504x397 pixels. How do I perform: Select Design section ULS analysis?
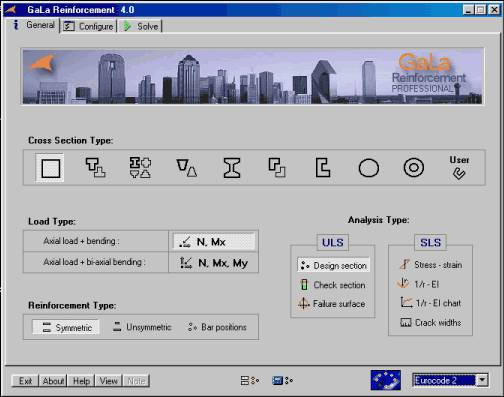333,265
